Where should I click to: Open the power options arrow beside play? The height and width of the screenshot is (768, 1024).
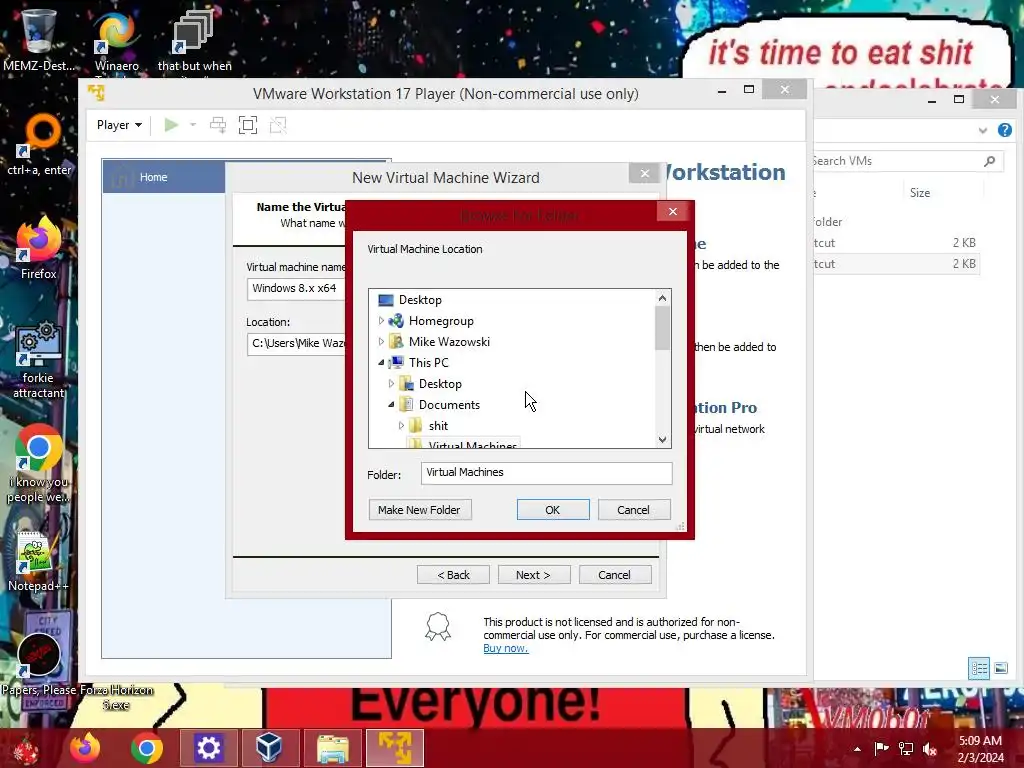tap(193, 125)
